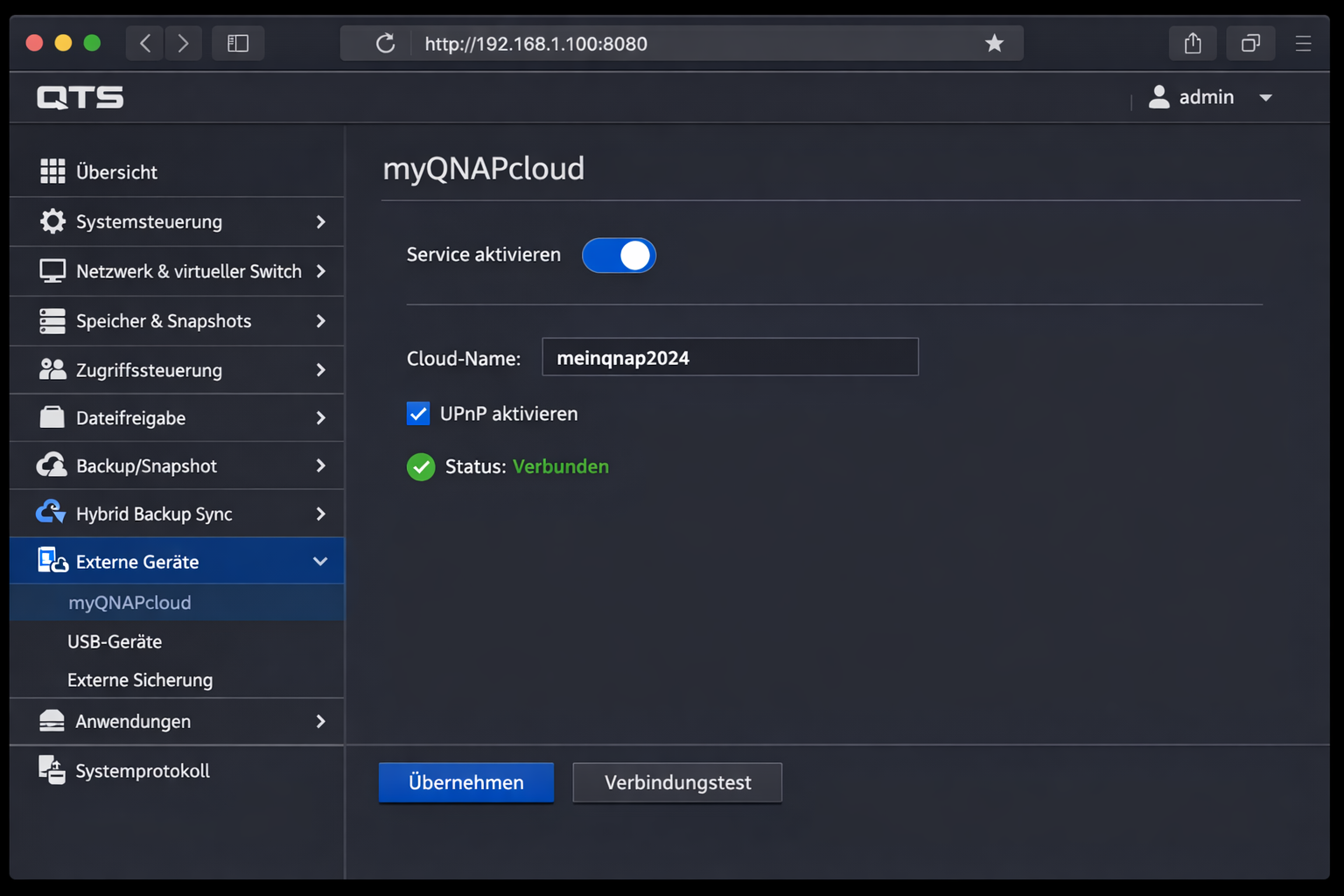Image resolution: width=1344 pixels, height=896 pixels.
Task: Click the Anwendungen icon
Action: click(52, 721)
